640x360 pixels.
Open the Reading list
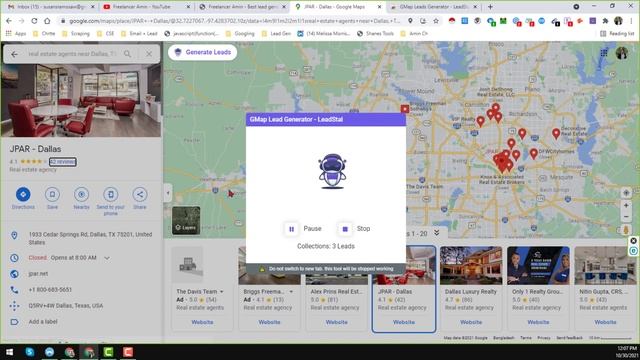(x=617, y=33)
